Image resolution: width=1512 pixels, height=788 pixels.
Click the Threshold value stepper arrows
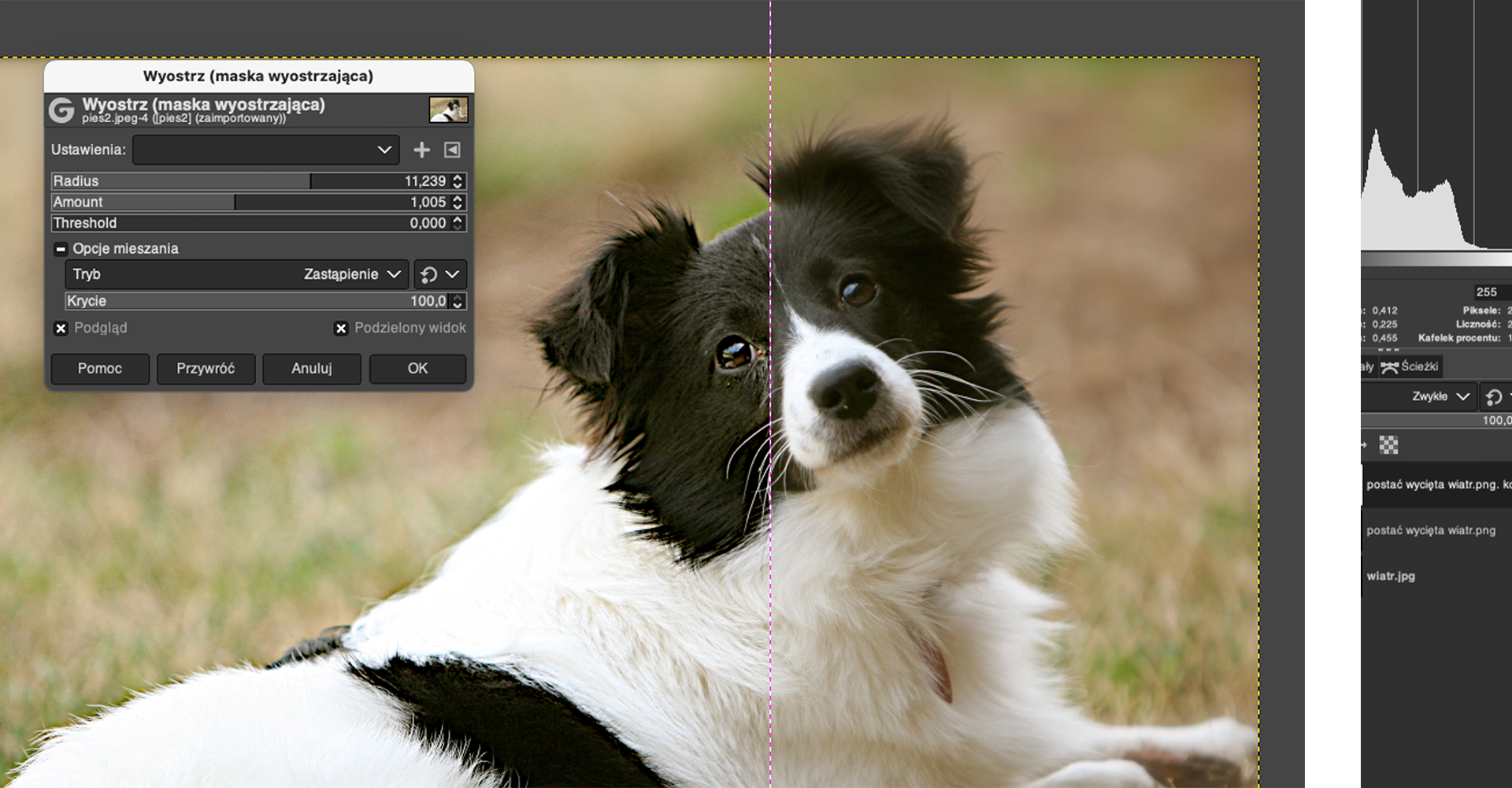[458, 223]
